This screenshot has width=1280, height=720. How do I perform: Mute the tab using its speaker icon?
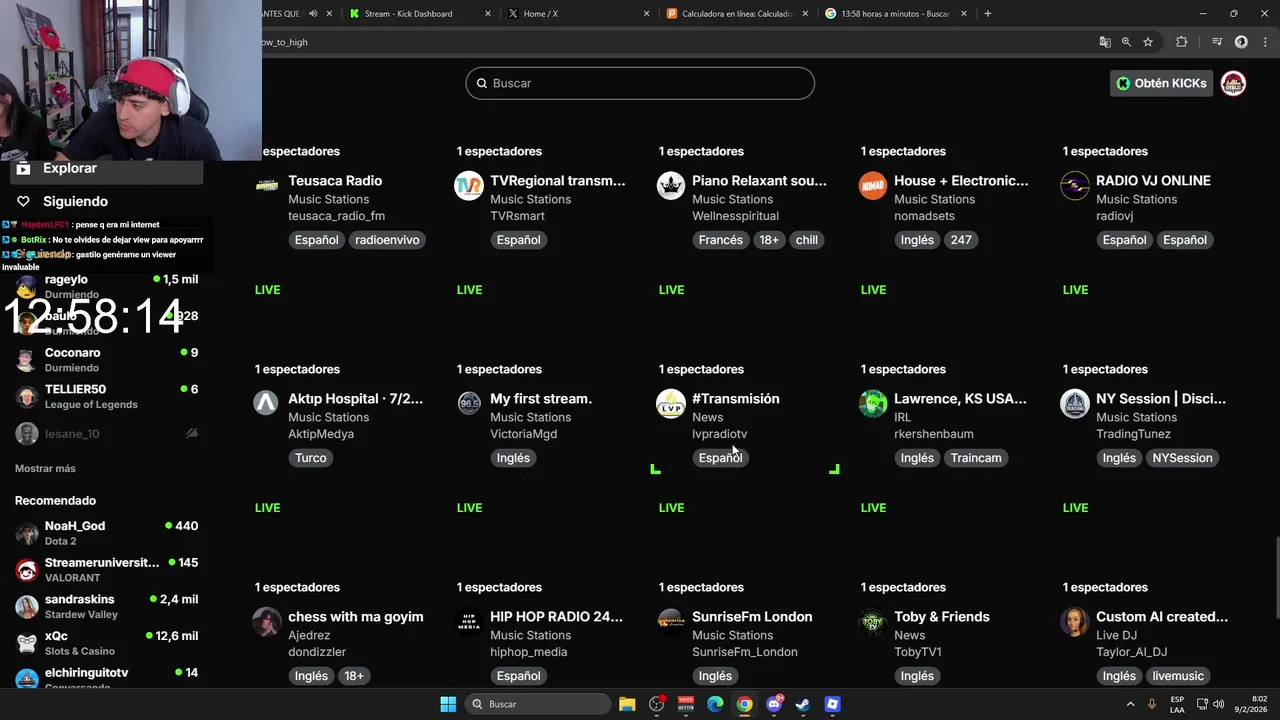pyautogui.click(x=313, y=13)
